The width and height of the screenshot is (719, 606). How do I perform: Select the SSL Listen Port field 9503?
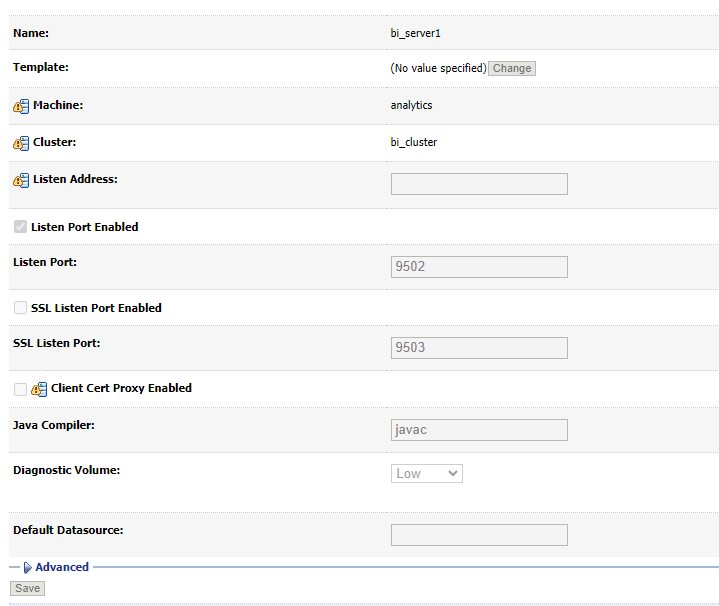click(x=479, y=348)
